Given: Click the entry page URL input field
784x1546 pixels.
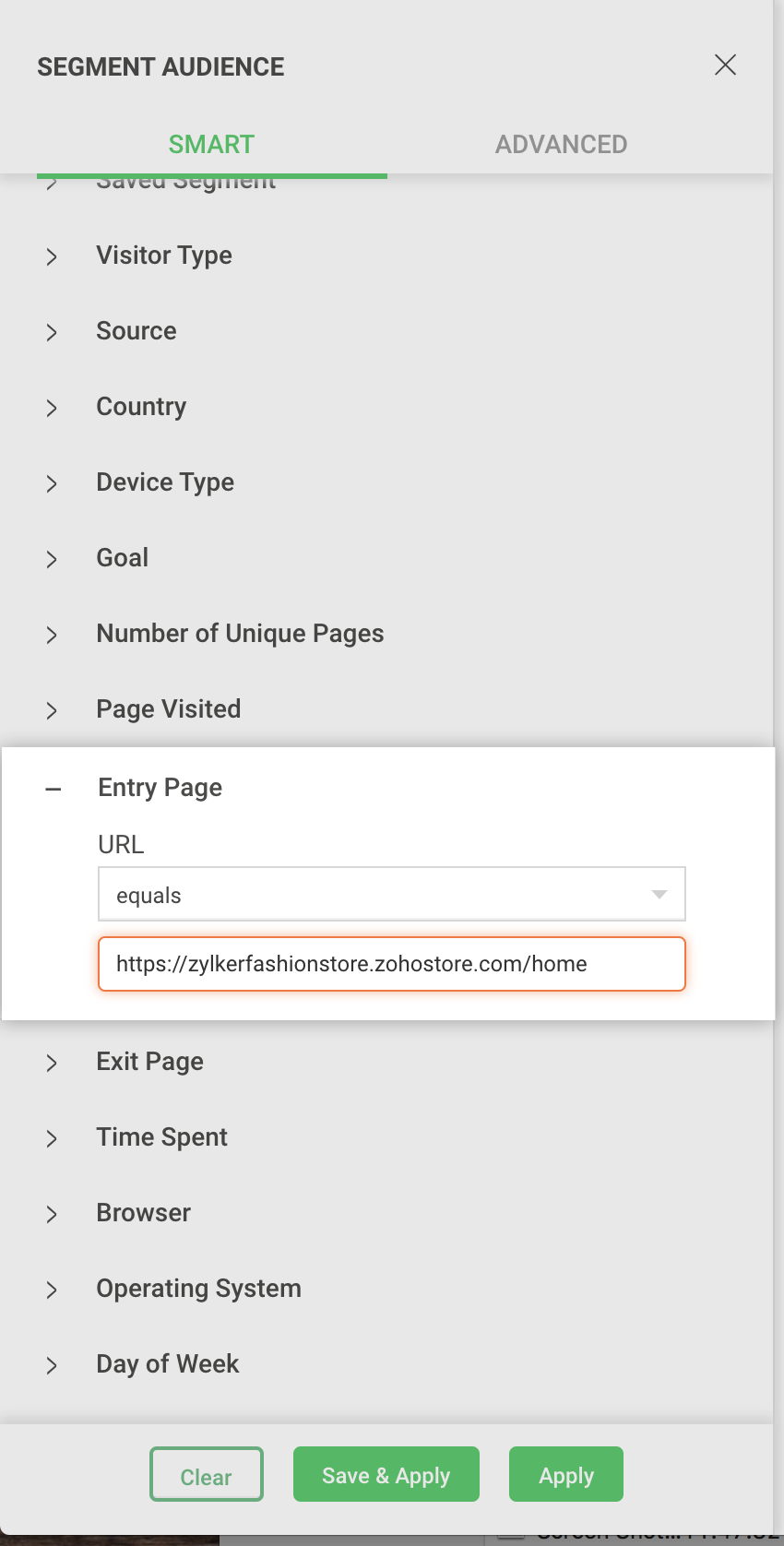Looking at the screenshot, I should (391, 964).
